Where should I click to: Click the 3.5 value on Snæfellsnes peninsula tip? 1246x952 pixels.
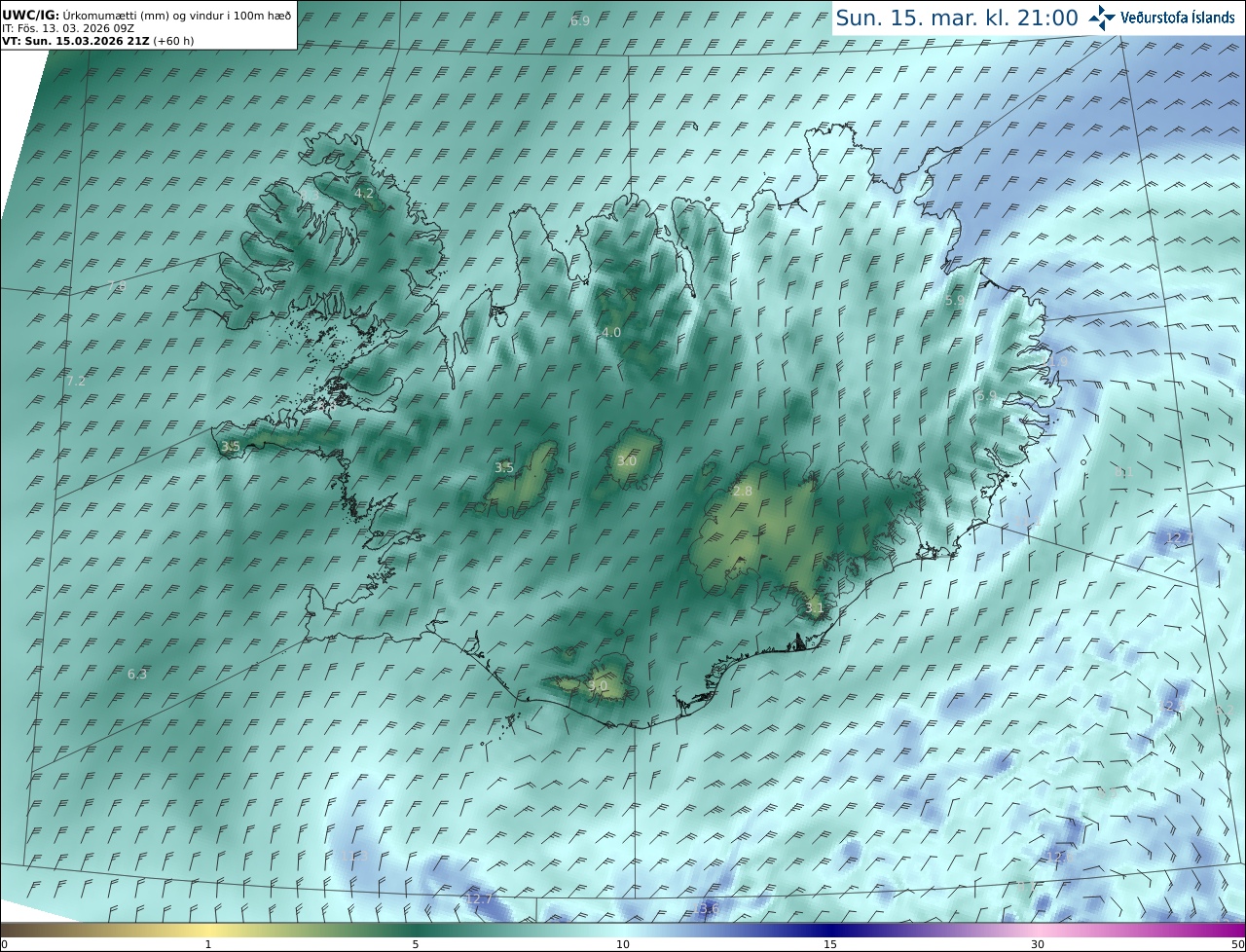pyautogui.click(x=231, y=446)
